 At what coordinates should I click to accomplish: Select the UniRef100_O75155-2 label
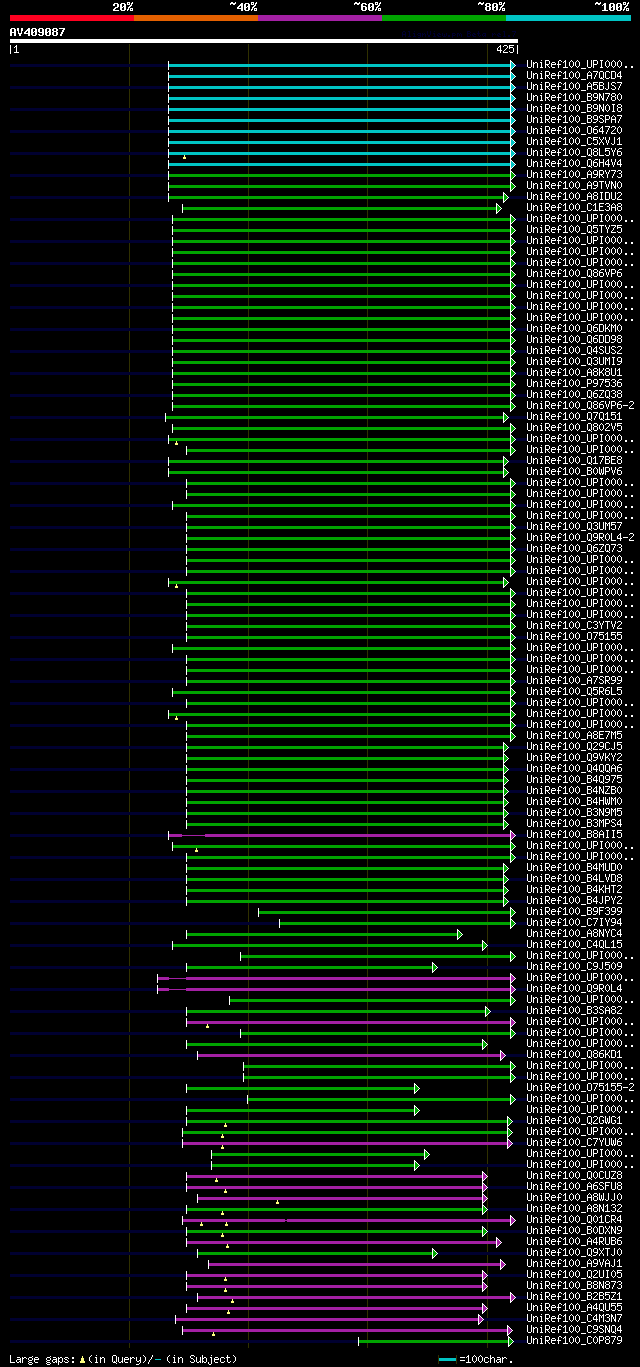tap(580, 1087)
